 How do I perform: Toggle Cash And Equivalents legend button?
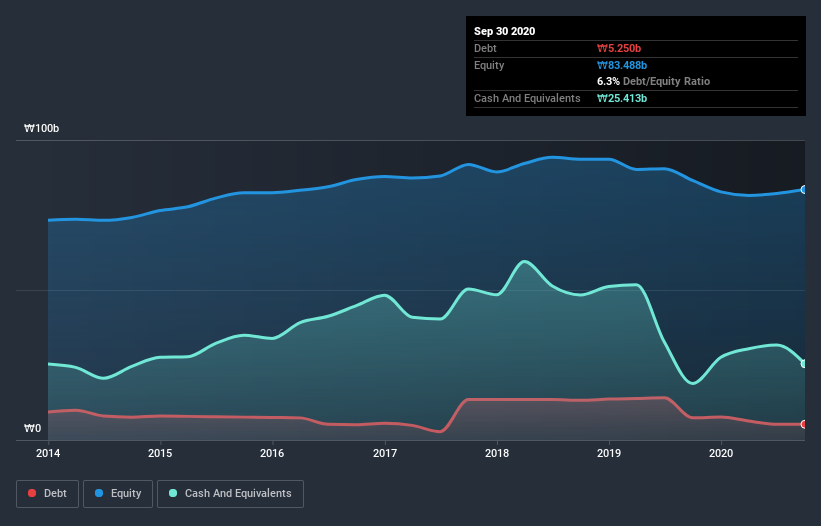tap(230, 494)
